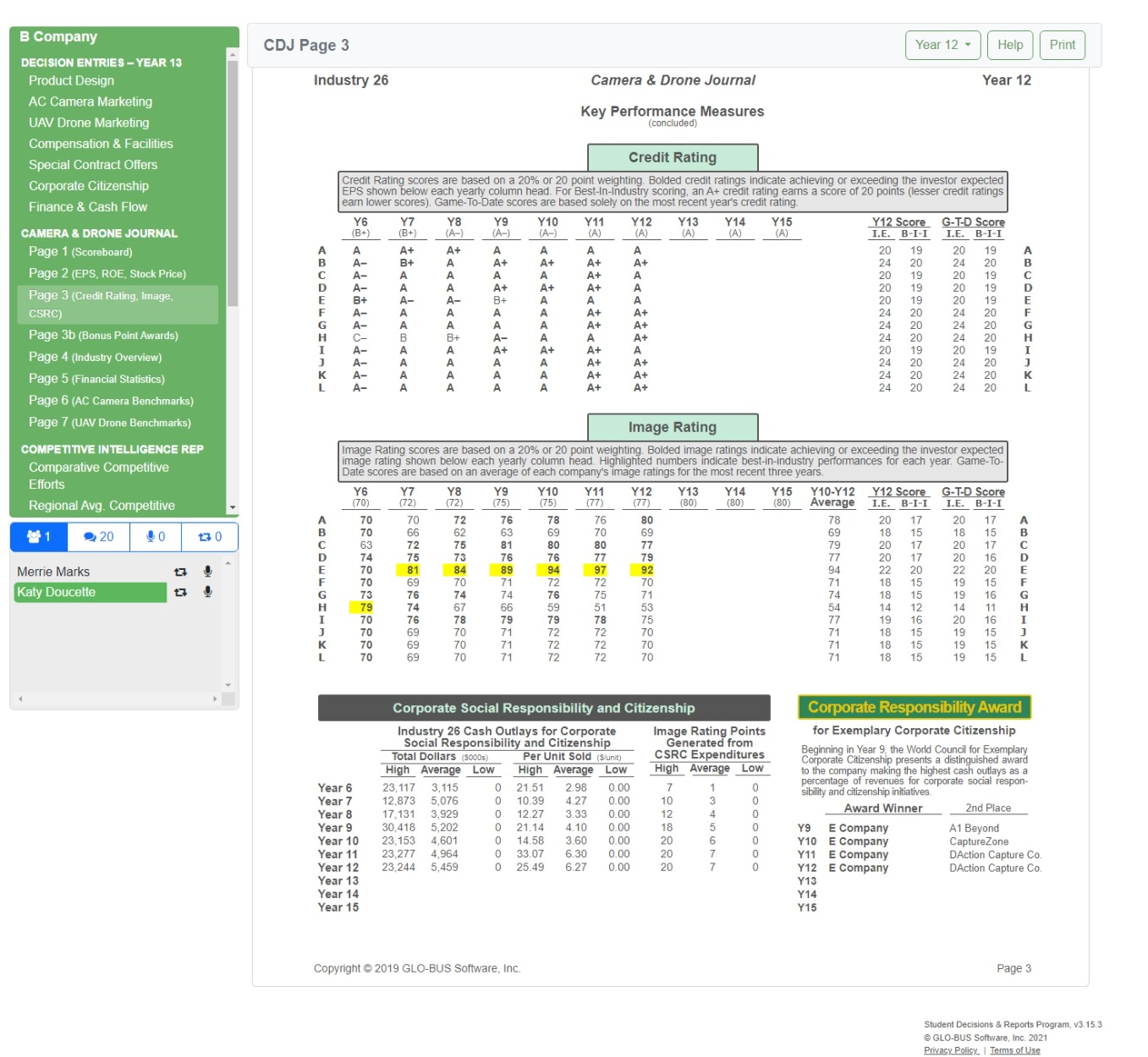
Task: Click the Help button
Action: (1009, 45)
